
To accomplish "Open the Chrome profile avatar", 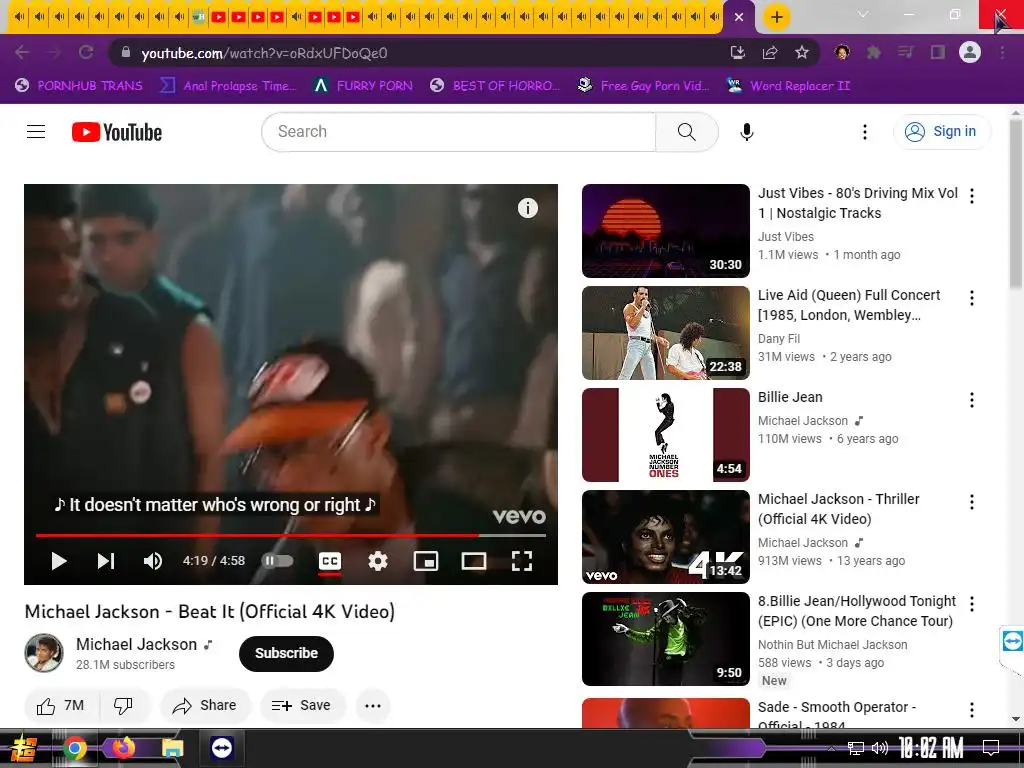I will point(970,52).
